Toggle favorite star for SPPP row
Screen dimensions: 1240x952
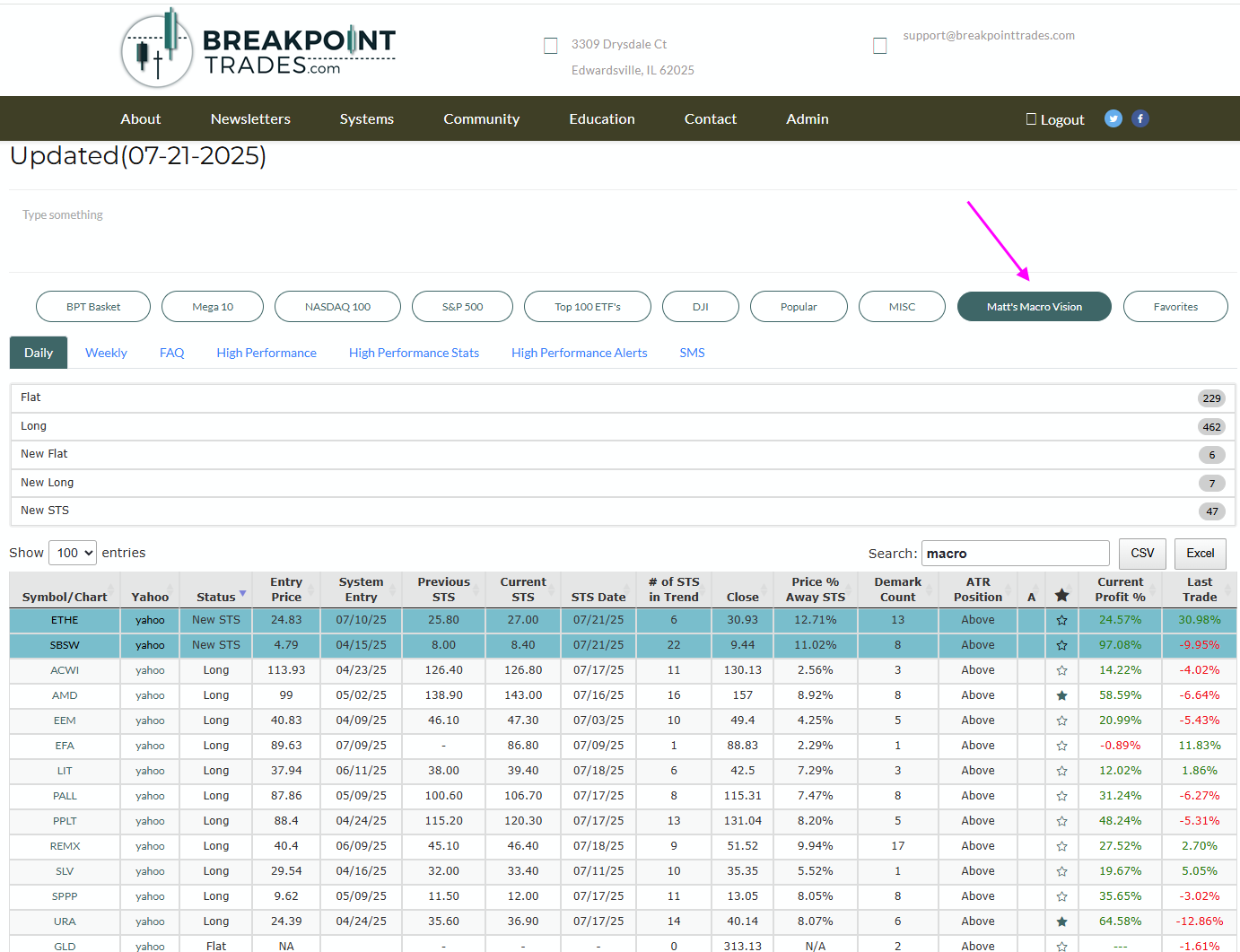[x=1061, y=896]
